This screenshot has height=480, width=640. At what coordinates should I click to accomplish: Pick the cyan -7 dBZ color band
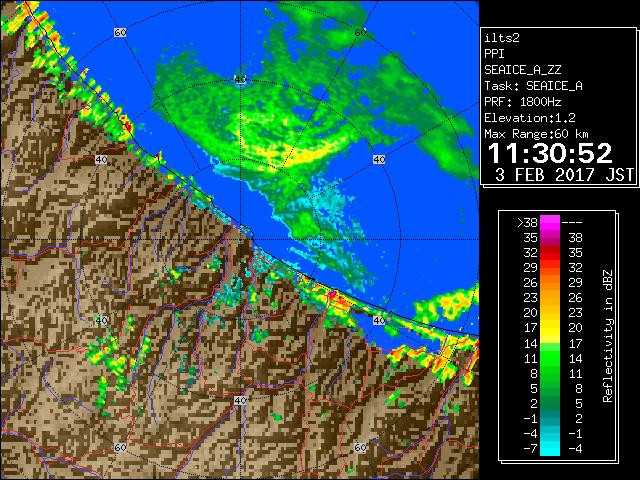pos(550,449)
